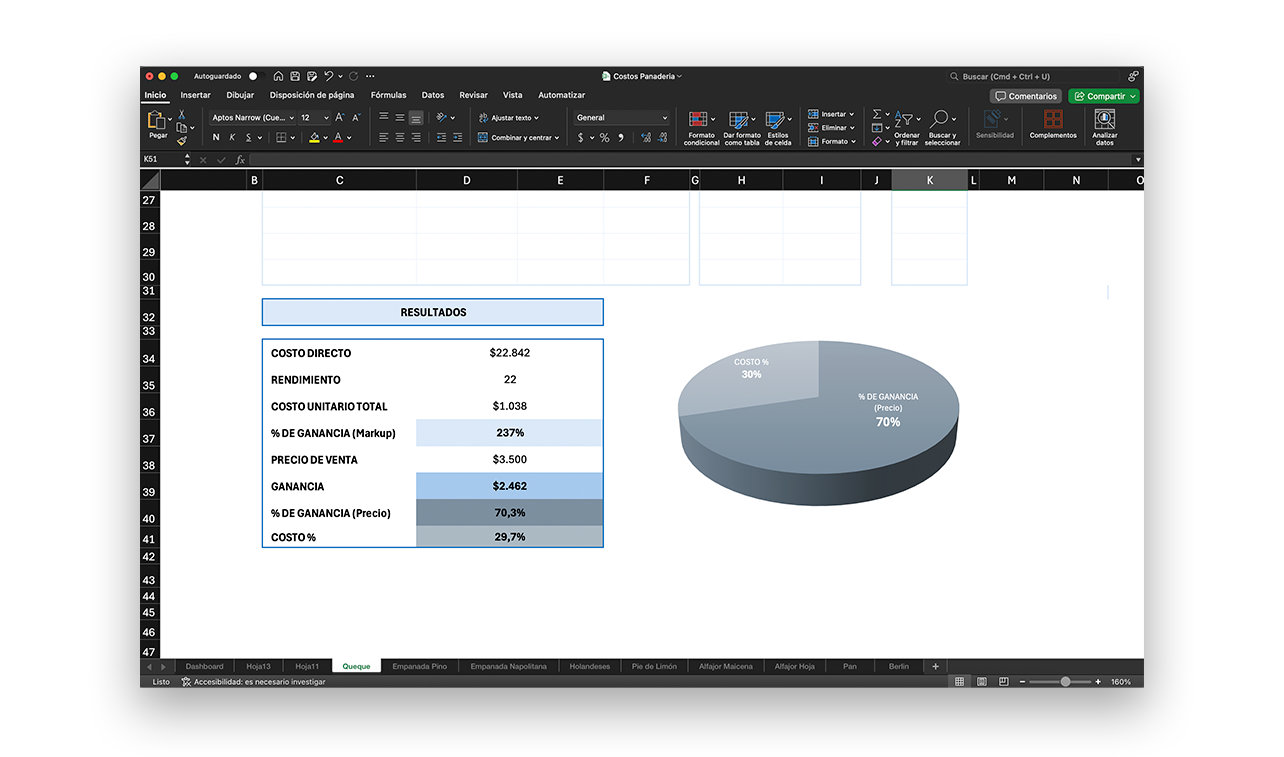Click the Pegar clipboard icon
The image size is (1284, 757).
point(158,120)
